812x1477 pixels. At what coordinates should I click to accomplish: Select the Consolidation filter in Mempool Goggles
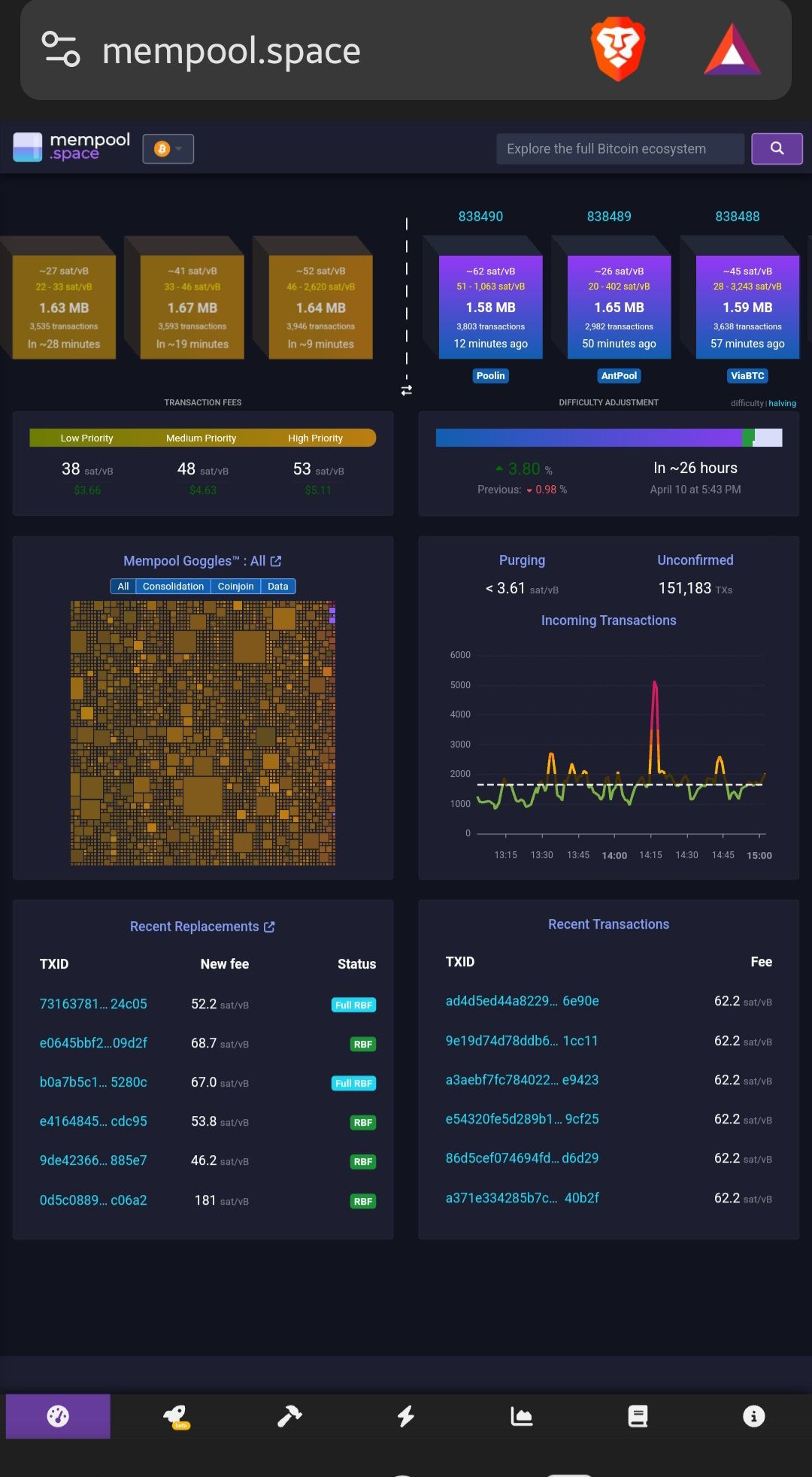[x=173, y=587]
